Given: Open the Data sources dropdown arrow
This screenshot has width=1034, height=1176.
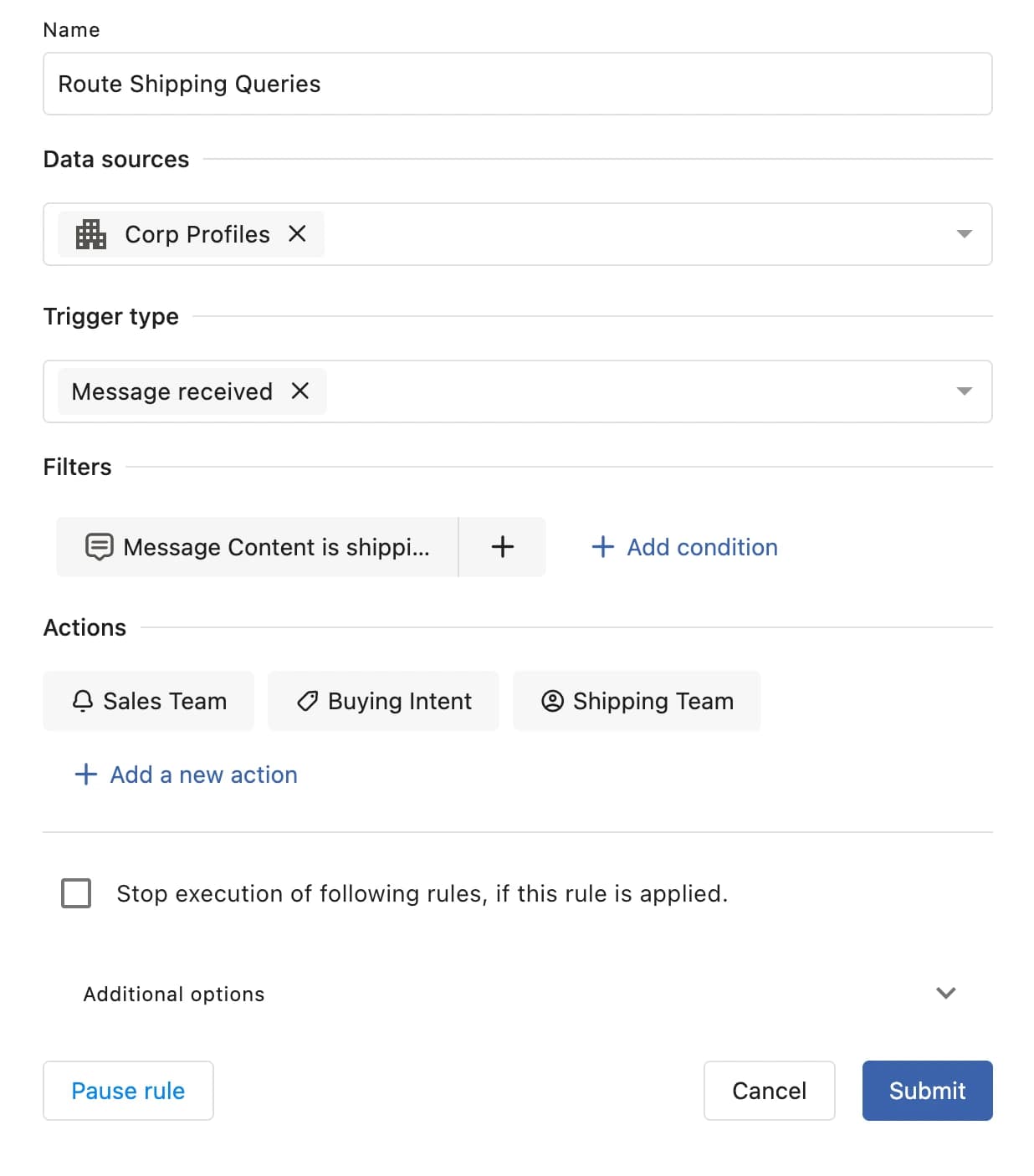Looking at the screenshot, I should pyautogui.click(x=964, y=234).
